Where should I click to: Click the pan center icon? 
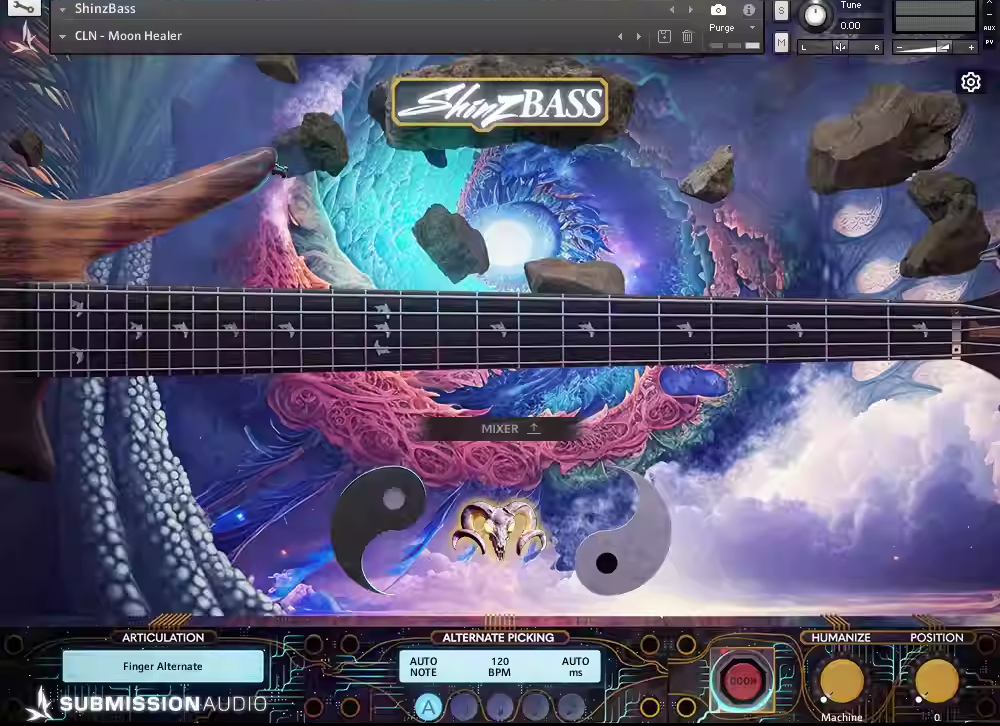click(840, 47)
